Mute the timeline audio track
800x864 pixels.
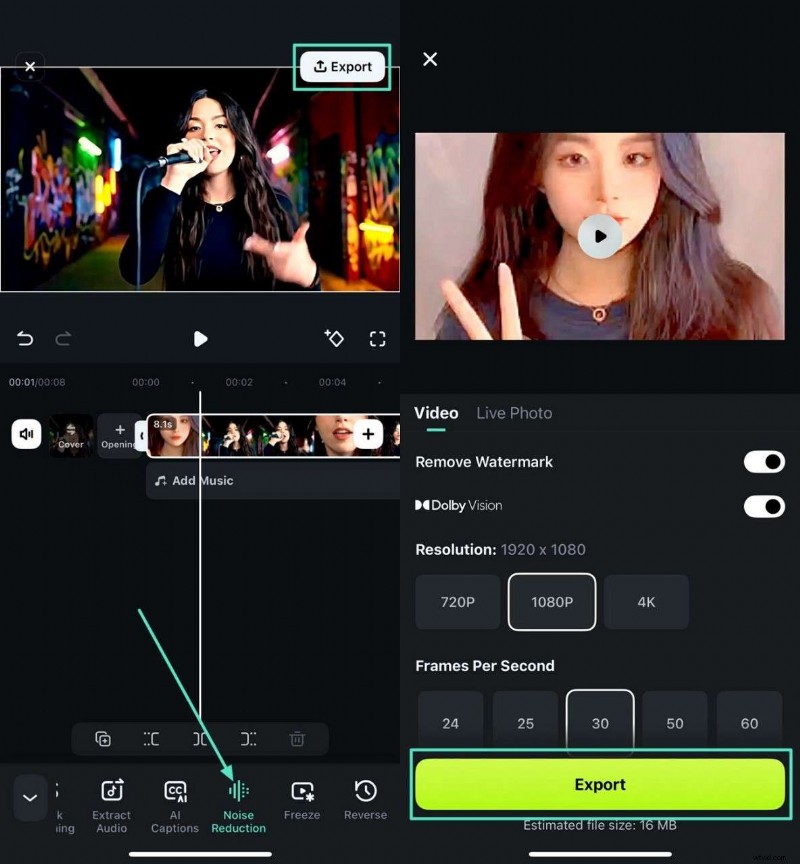(x=25, y=434)
